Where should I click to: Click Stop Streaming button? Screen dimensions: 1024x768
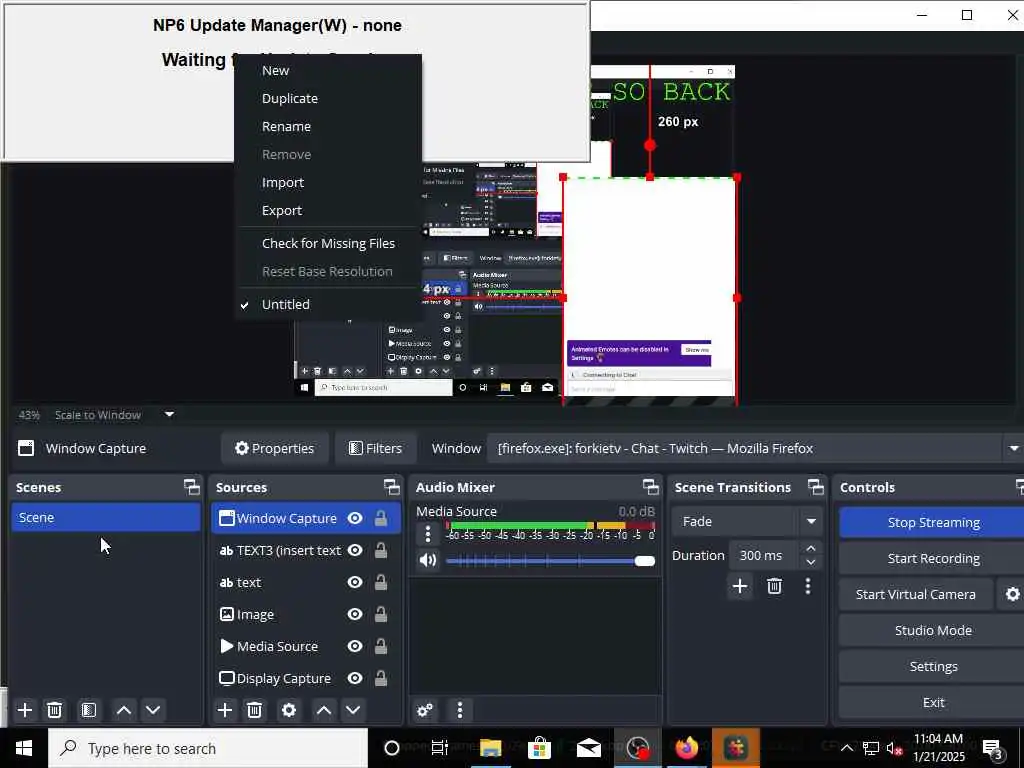pyautogui.click(x=933, y=522)
